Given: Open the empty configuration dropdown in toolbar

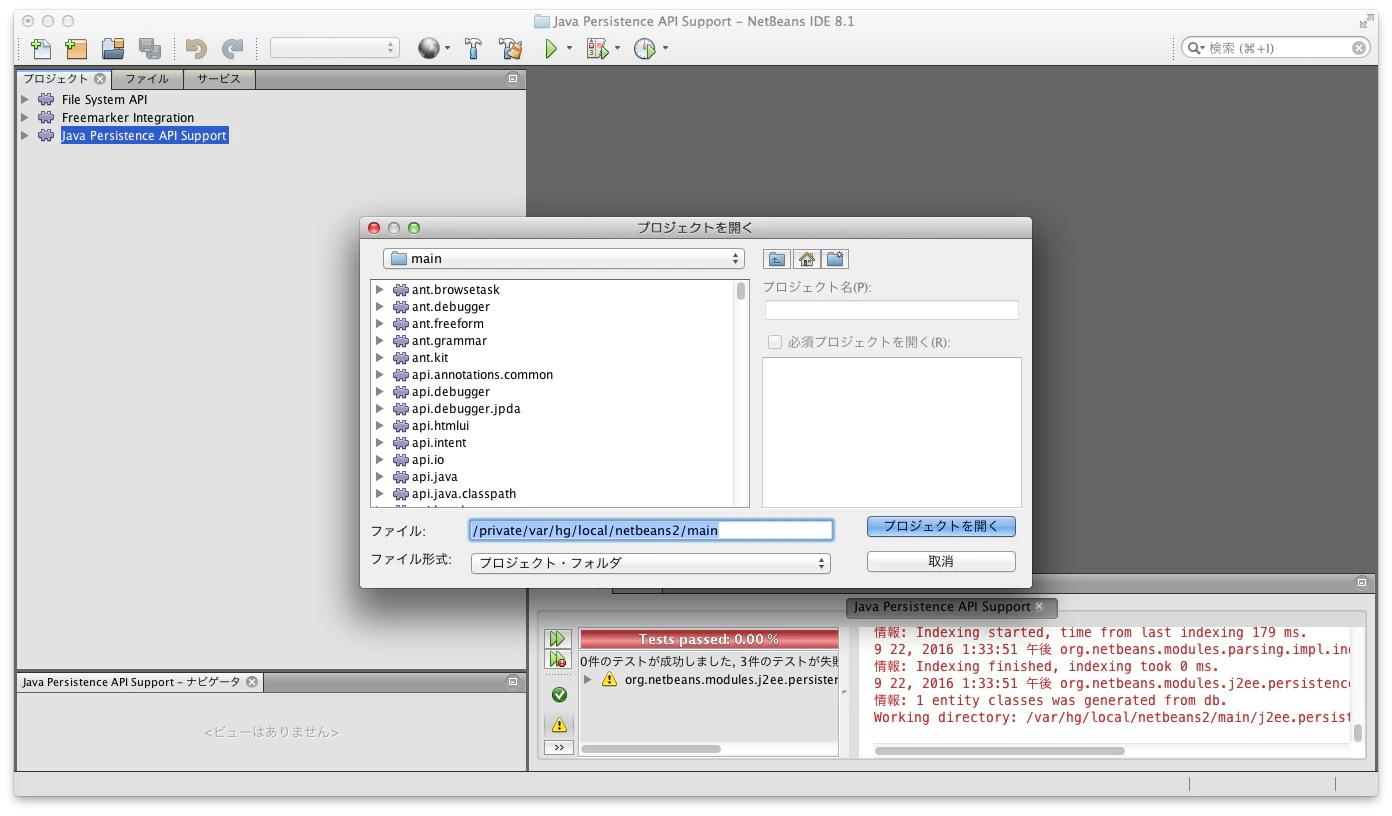Looking at the screenshot, I should pyautogui.click(x=335, y=48).
